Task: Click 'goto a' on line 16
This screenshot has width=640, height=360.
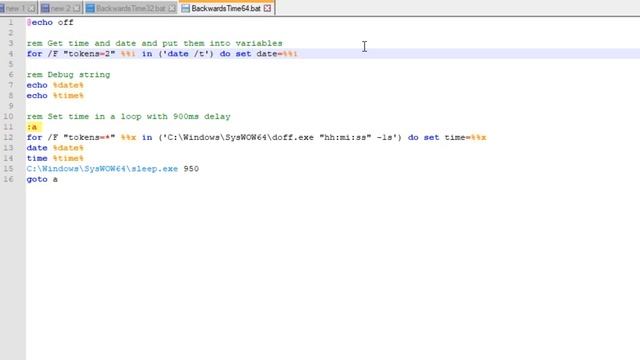Action: point(42,179)
